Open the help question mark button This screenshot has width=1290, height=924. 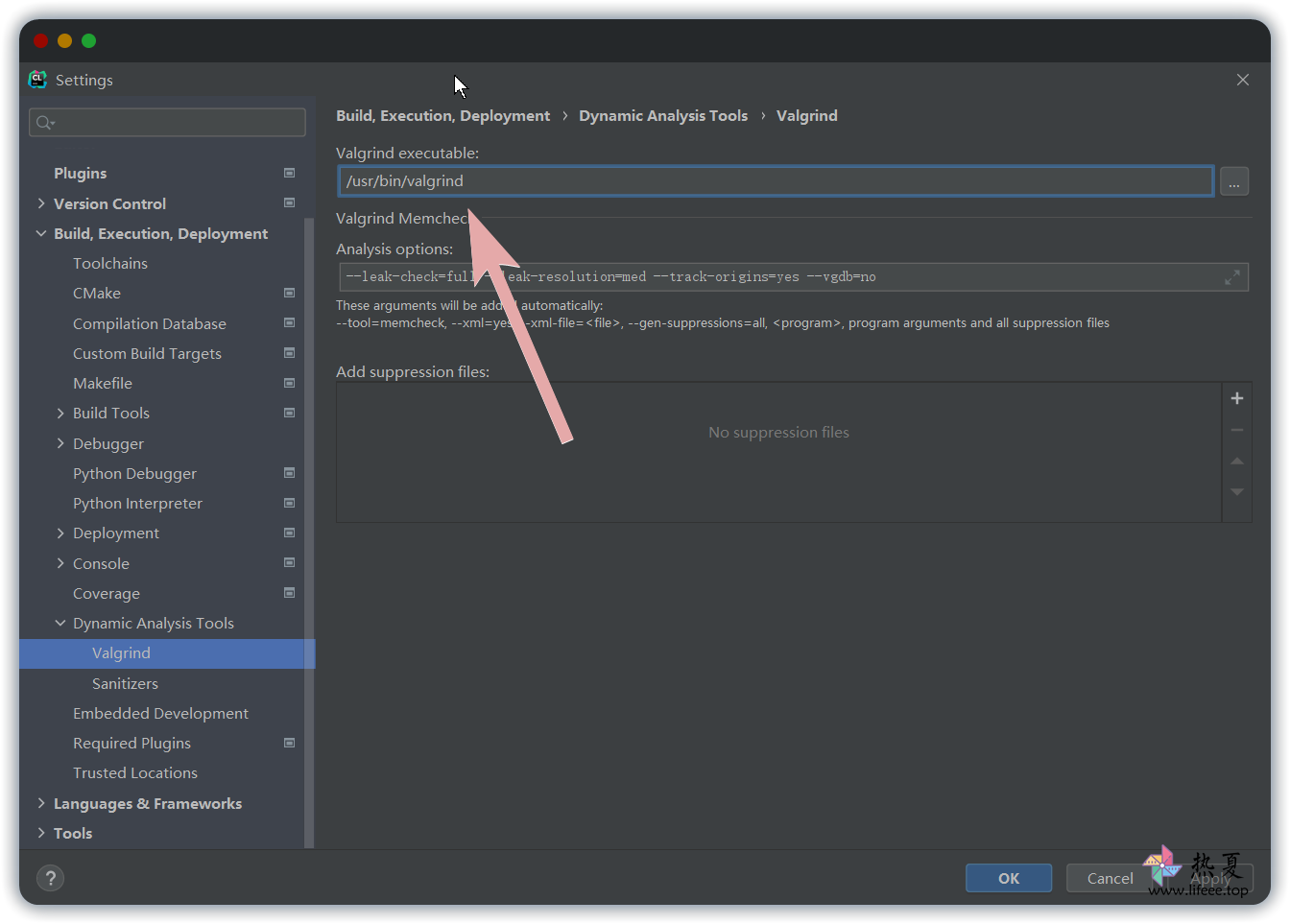51,878
